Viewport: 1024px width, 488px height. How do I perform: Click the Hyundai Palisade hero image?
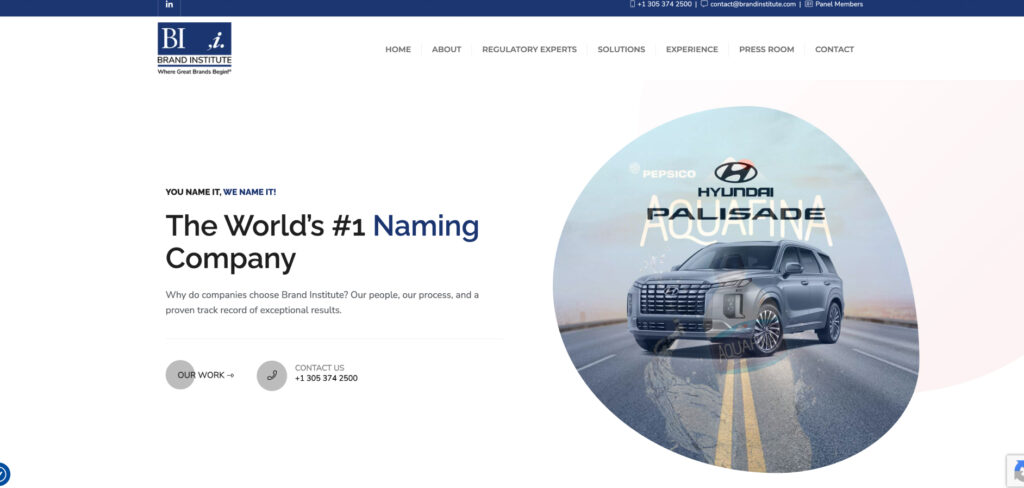735,289
